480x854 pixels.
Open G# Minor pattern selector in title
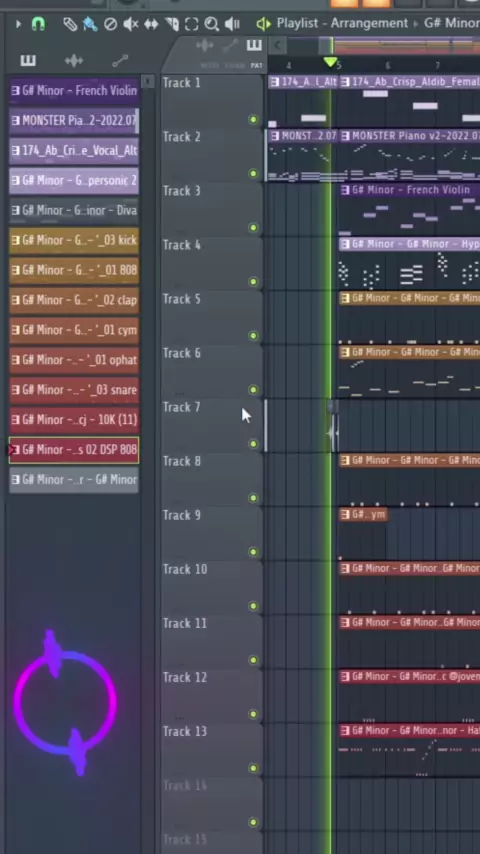pos(451,23)
